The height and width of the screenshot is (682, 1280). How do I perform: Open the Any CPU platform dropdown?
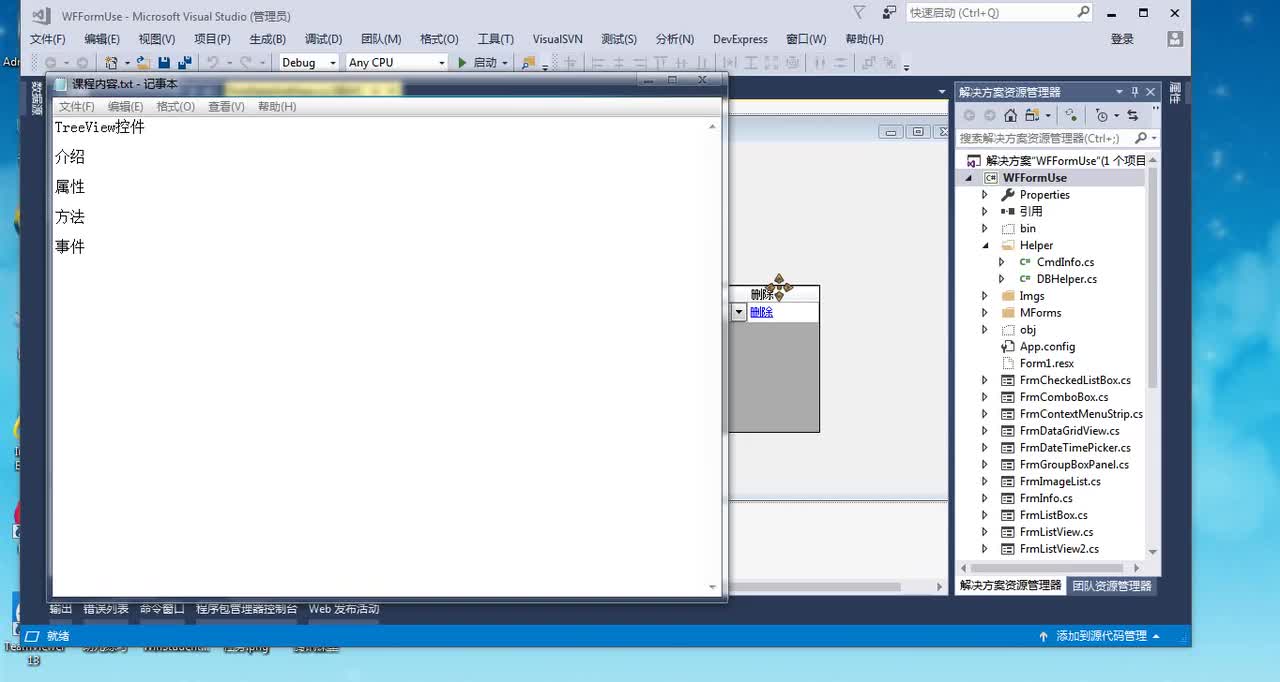click(x=396, y=62)
